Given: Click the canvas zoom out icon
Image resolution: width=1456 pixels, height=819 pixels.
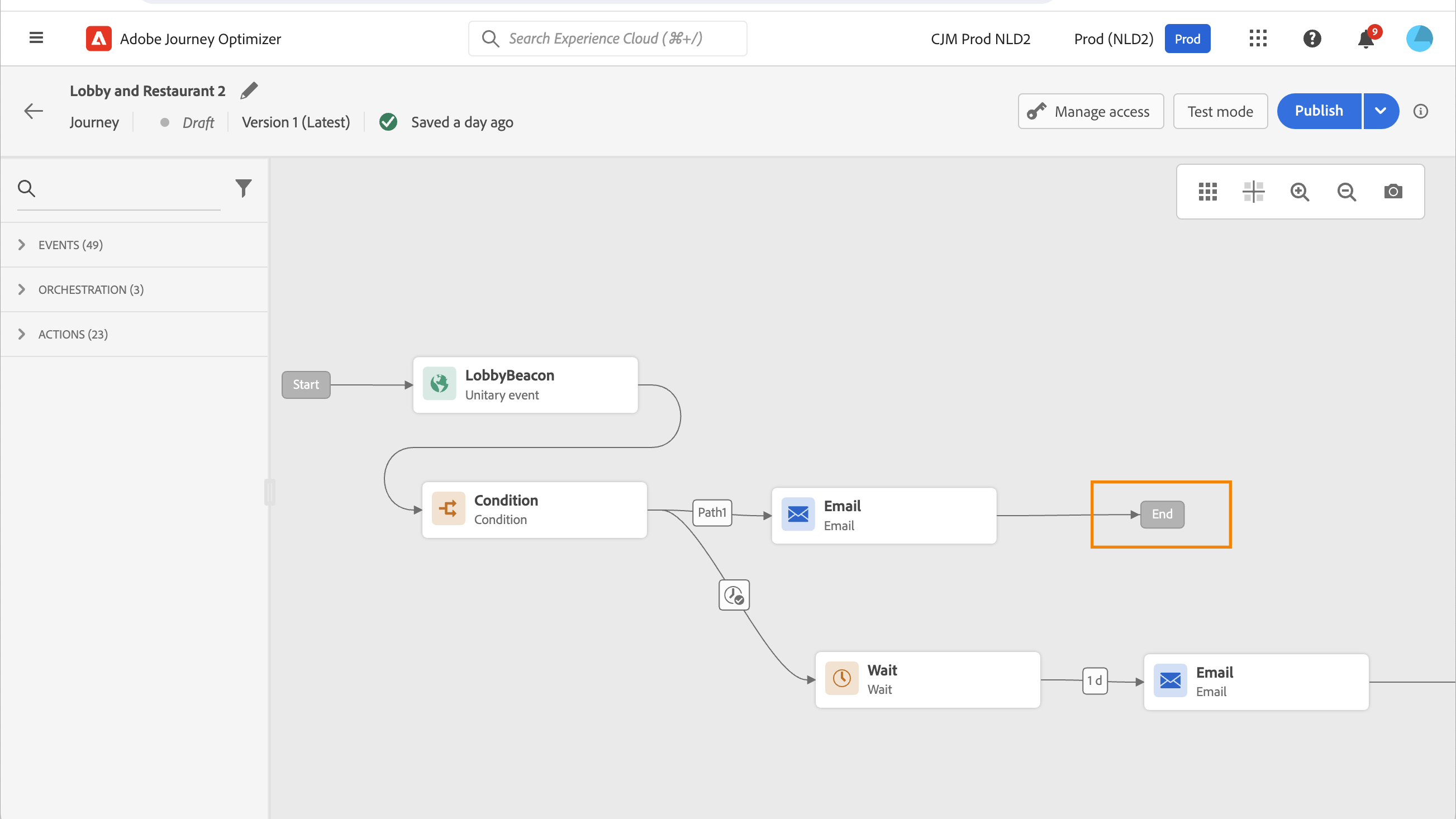Looking at the screenshot, I should click(1346, 192).
